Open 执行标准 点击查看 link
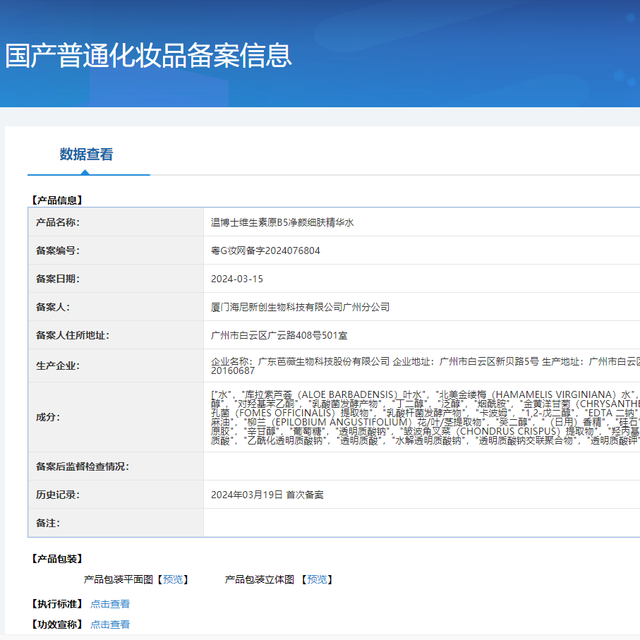 coord(110,604)
